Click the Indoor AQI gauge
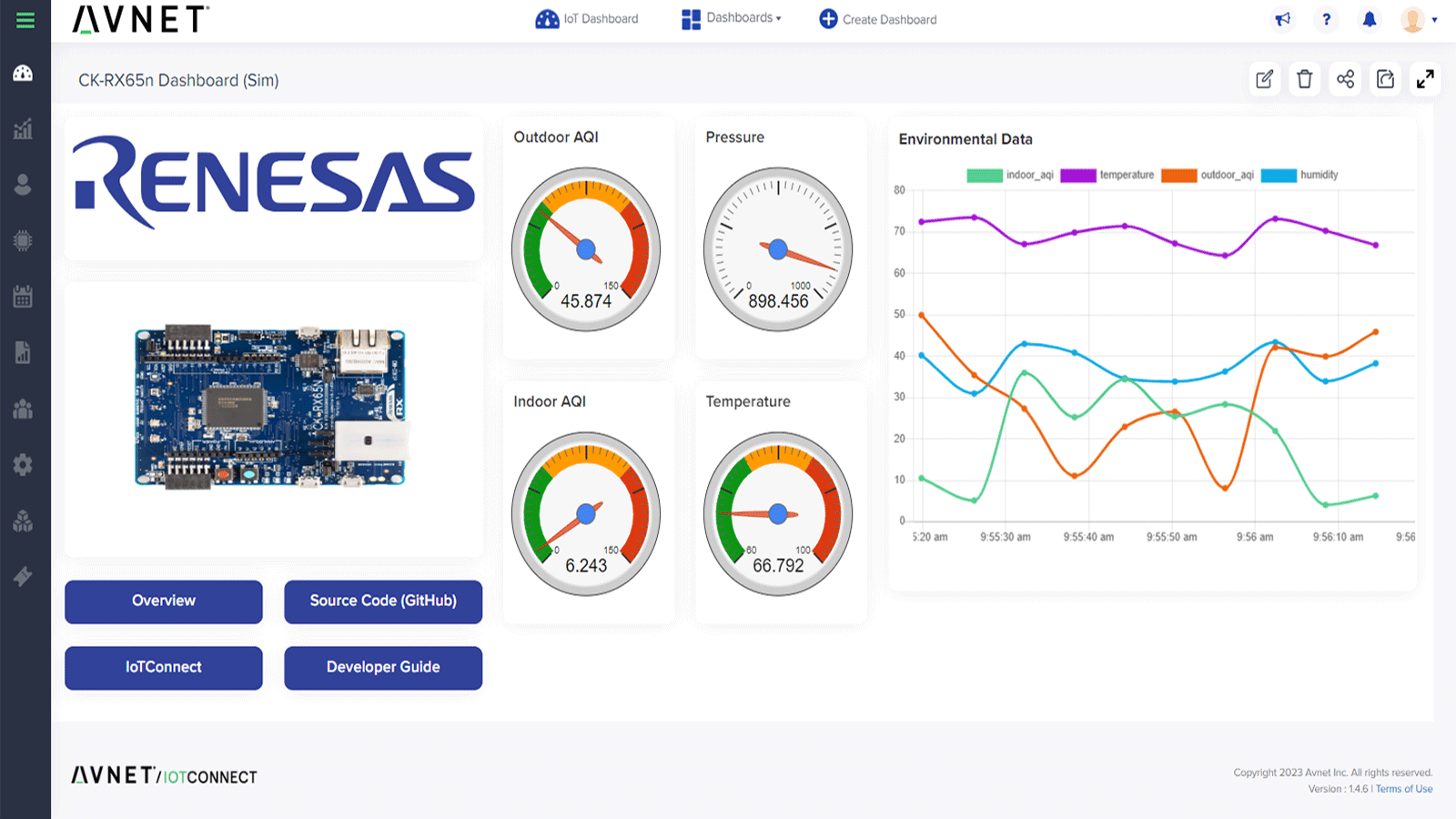Viewport: 1456px width, 819px height. (x=586, y=514)
